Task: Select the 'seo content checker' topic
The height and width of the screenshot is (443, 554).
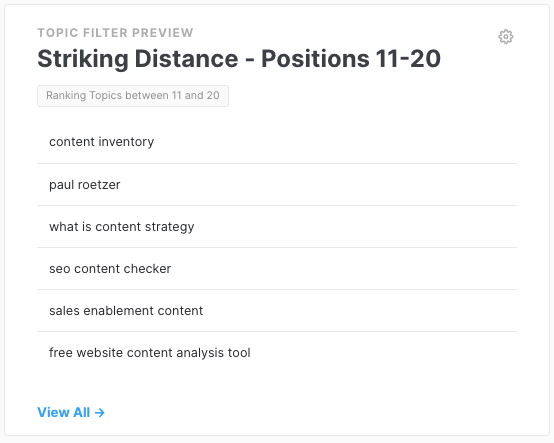Action: pos(277,269)
